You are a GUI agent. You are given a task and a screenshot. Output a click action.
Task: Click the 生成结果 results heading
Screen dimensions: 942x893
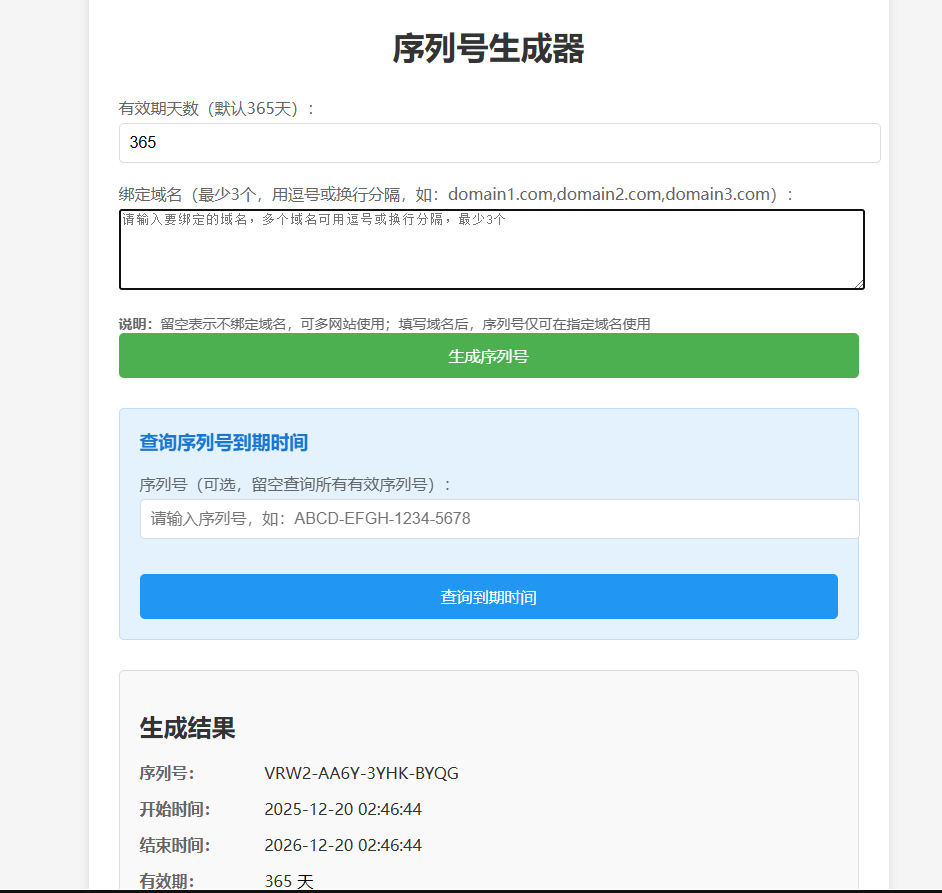pyautogui.click(x=185, y=728)
